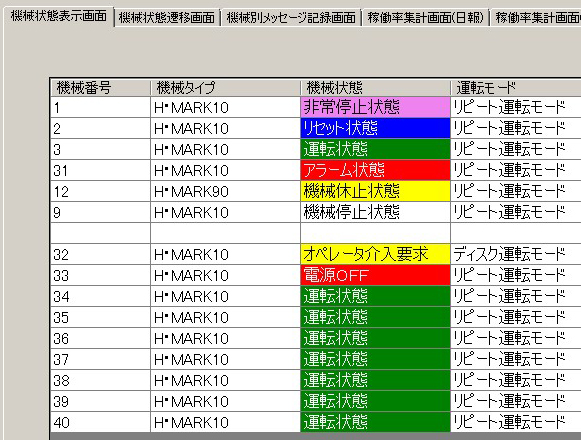Screen dimensions: 581x440
Task: Select machine number 40 cell
Action: (100, 422)
